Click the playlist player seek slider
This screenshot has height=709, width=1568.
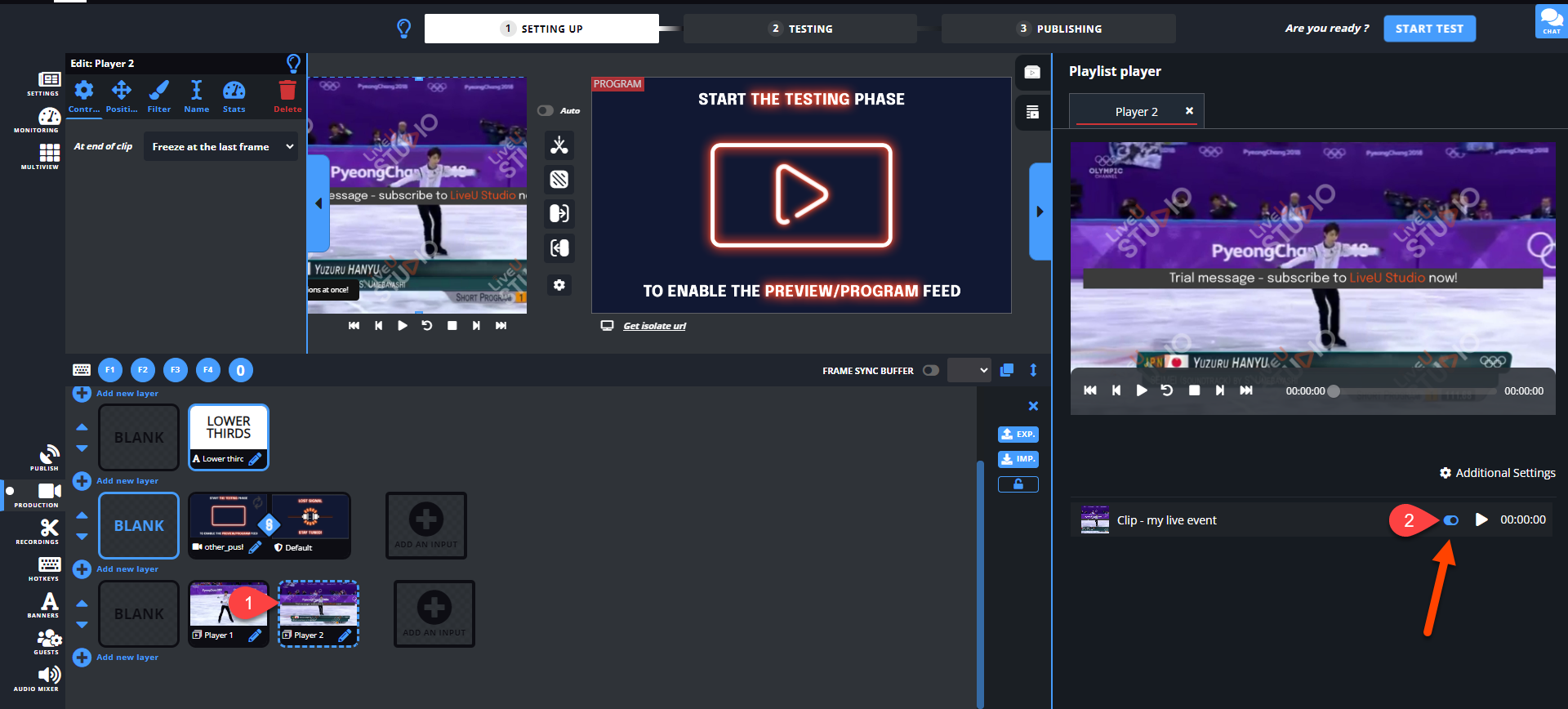tap(1414, 391)
